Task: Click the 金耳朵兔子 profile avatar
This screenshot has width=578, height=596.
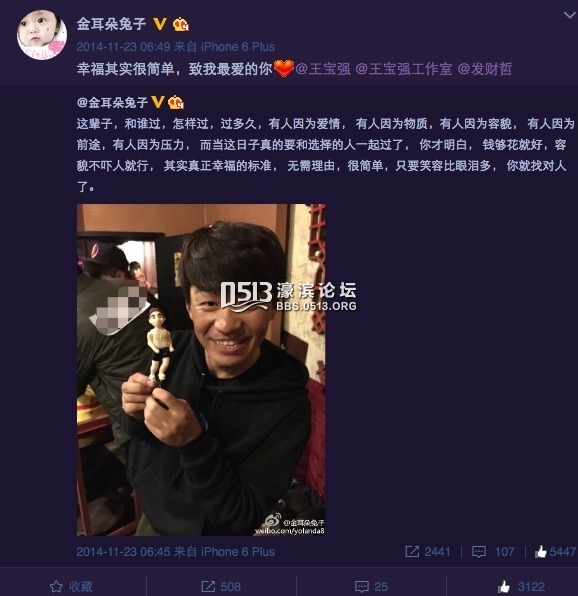Action: coord(42,35)
